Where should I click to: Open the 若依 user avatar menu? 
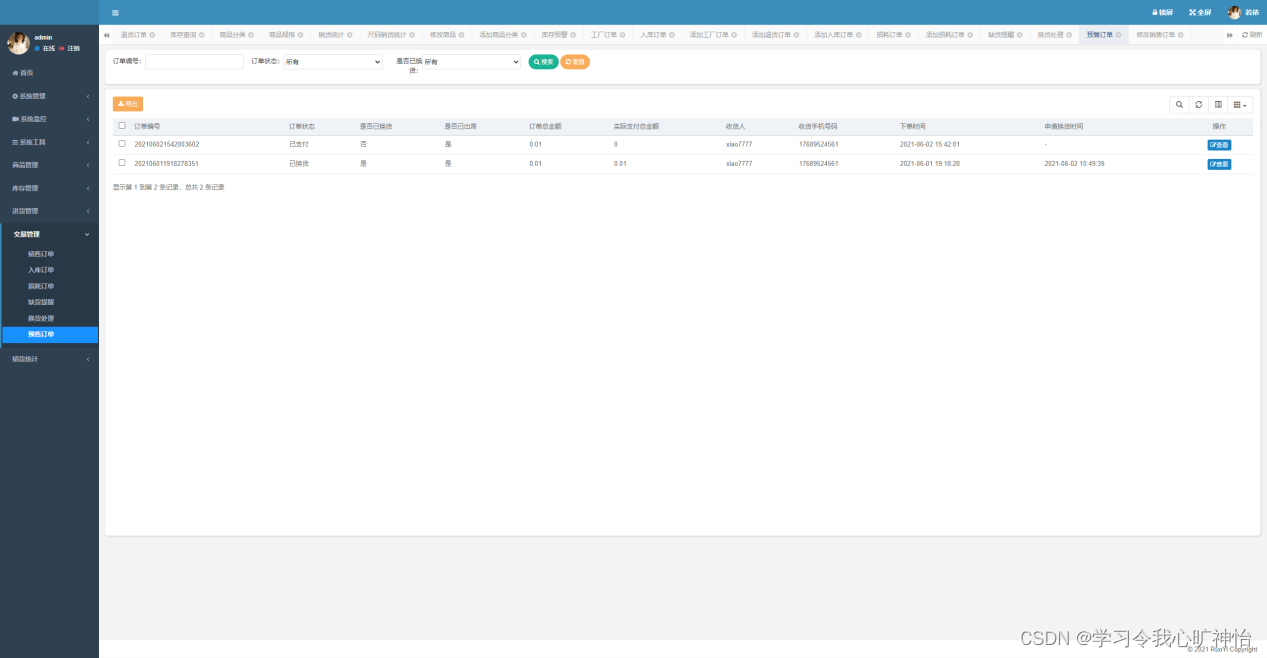click(1243, 12)
